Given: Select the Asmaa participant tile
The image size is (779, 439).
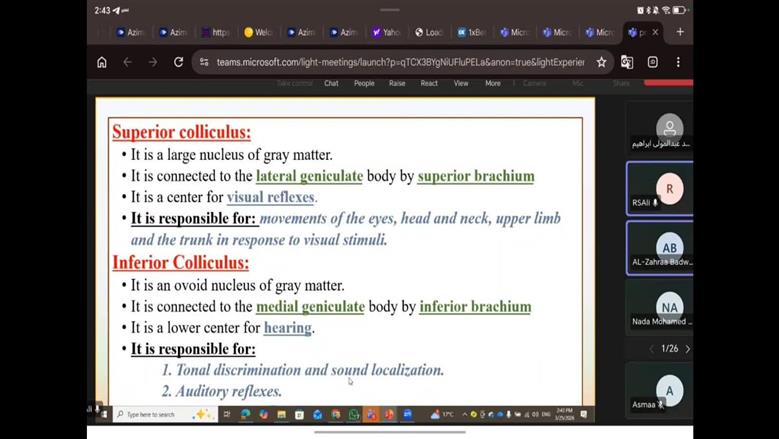Looking at the screenshot, I should pos(659,390).
